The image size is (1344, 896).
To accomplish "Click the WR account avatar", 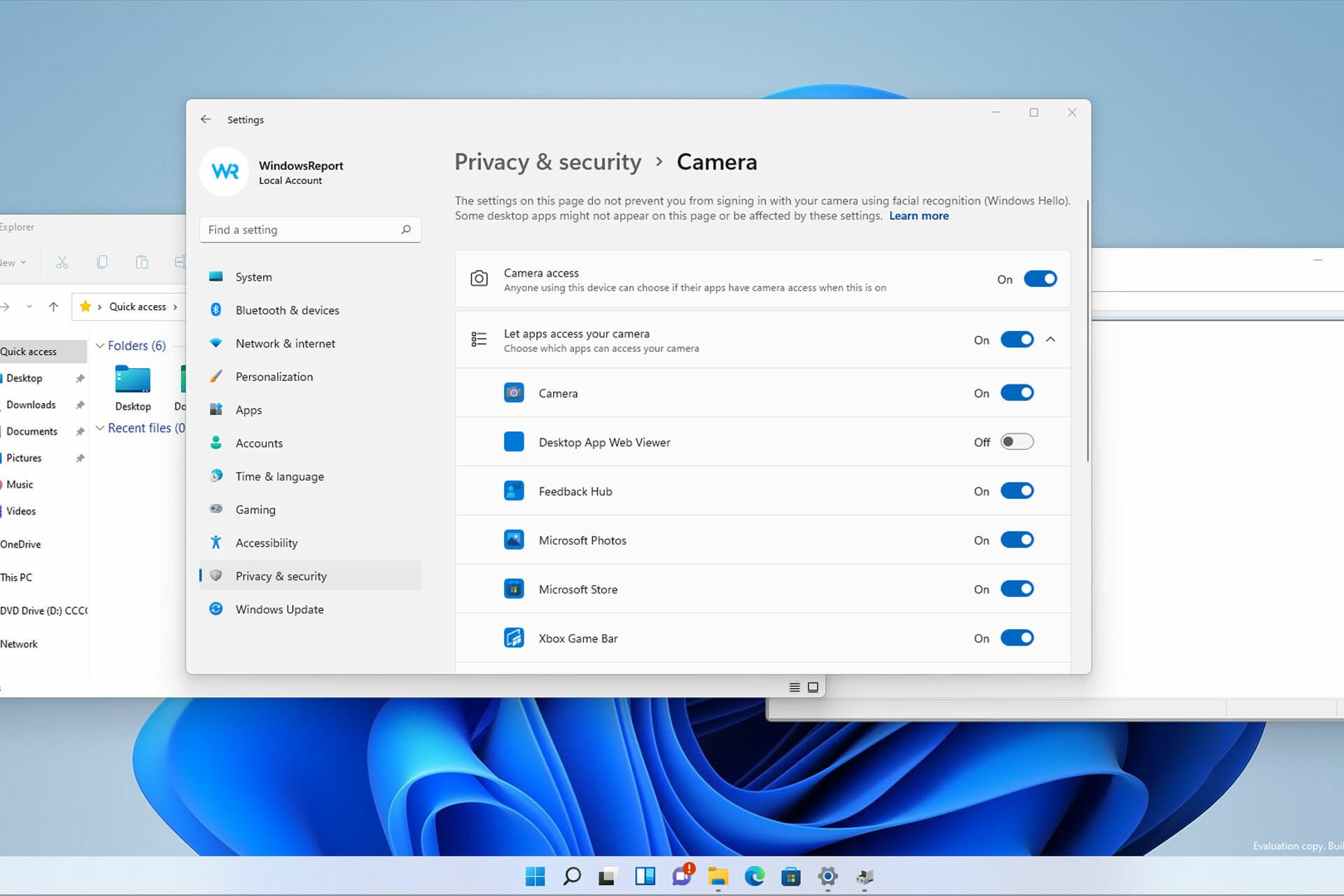I will 225,171.
